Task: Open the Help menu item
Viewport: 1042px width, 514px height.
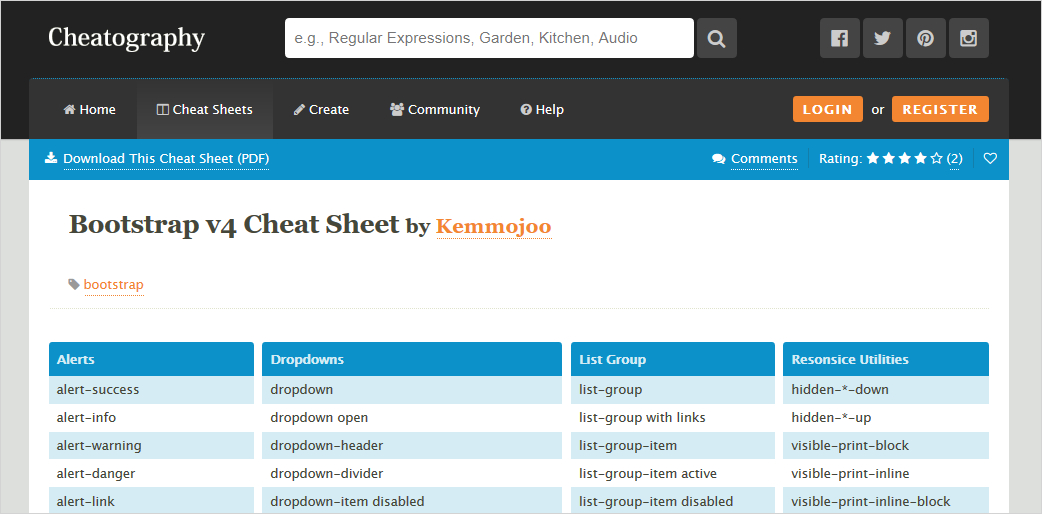Action: click(x=542, y=109)
